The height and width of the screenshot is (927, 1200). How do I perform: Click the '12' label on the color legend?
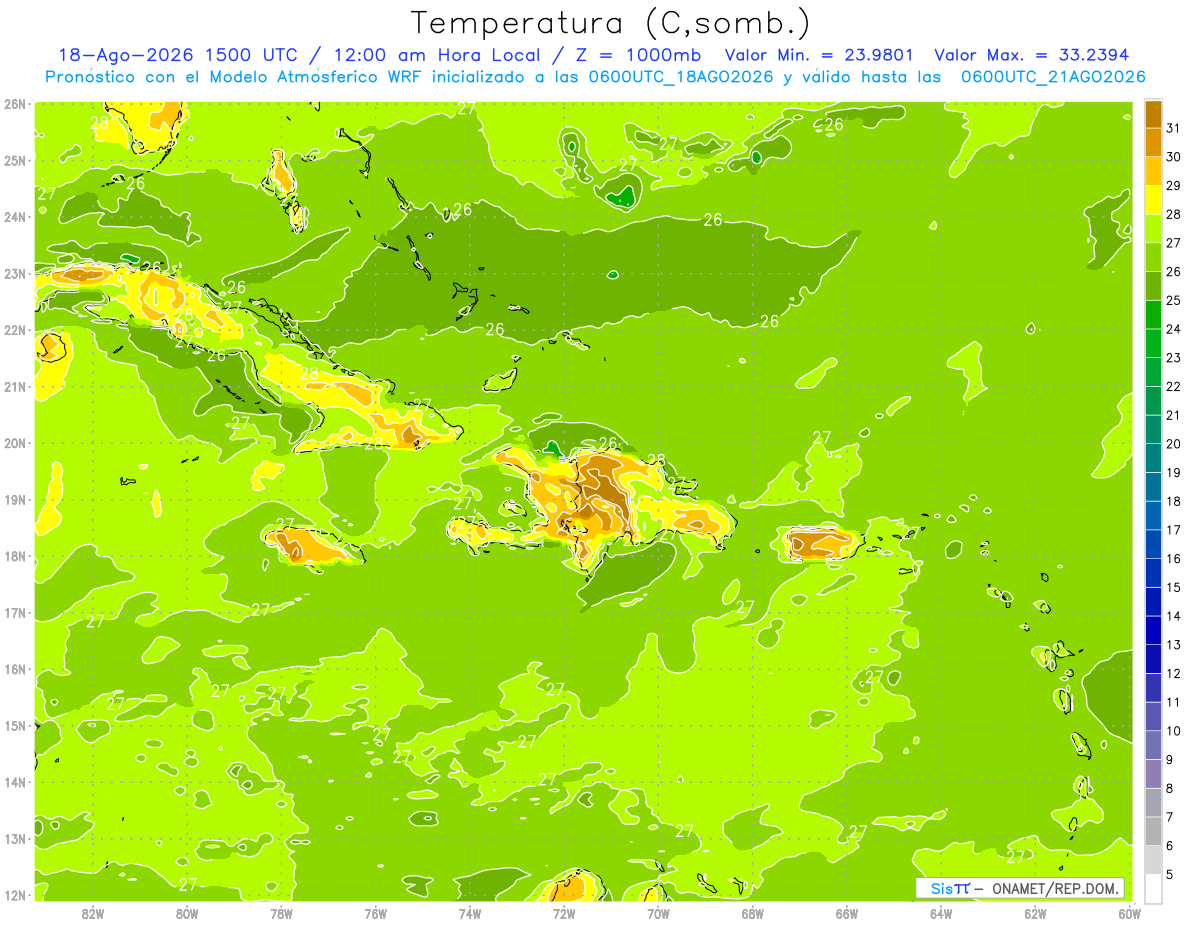(x=1173, y=673)
